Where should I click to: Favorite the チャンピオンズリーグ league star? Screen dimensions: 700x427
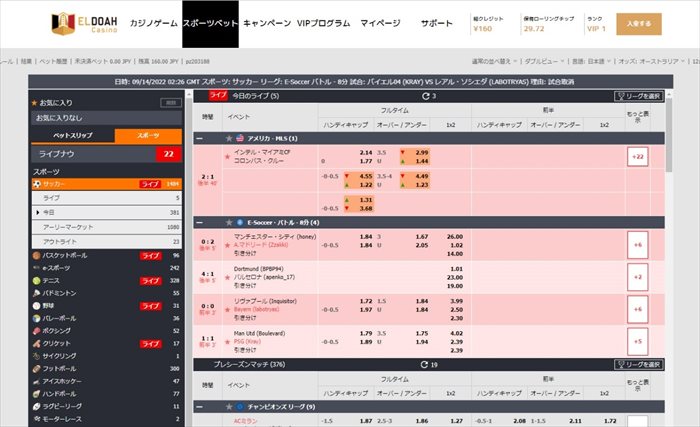point(229,406)
